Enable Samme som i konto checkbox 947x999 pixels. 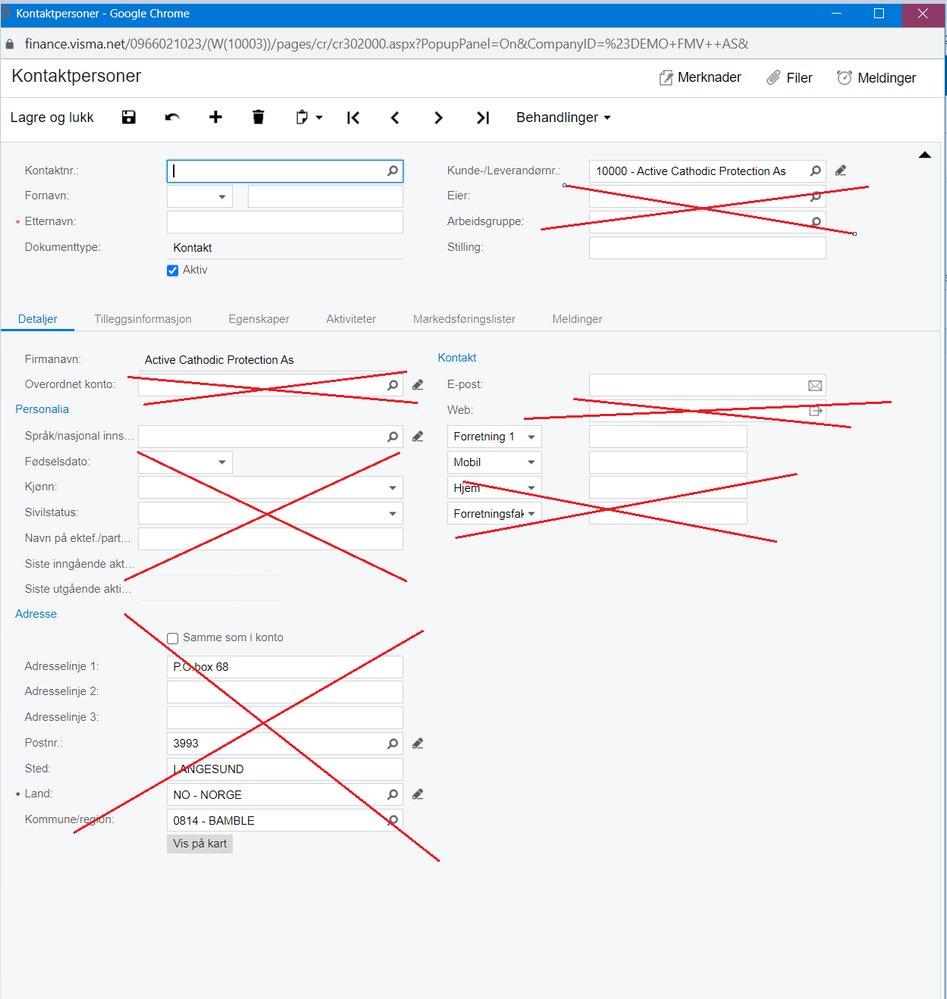coord(173,638)
